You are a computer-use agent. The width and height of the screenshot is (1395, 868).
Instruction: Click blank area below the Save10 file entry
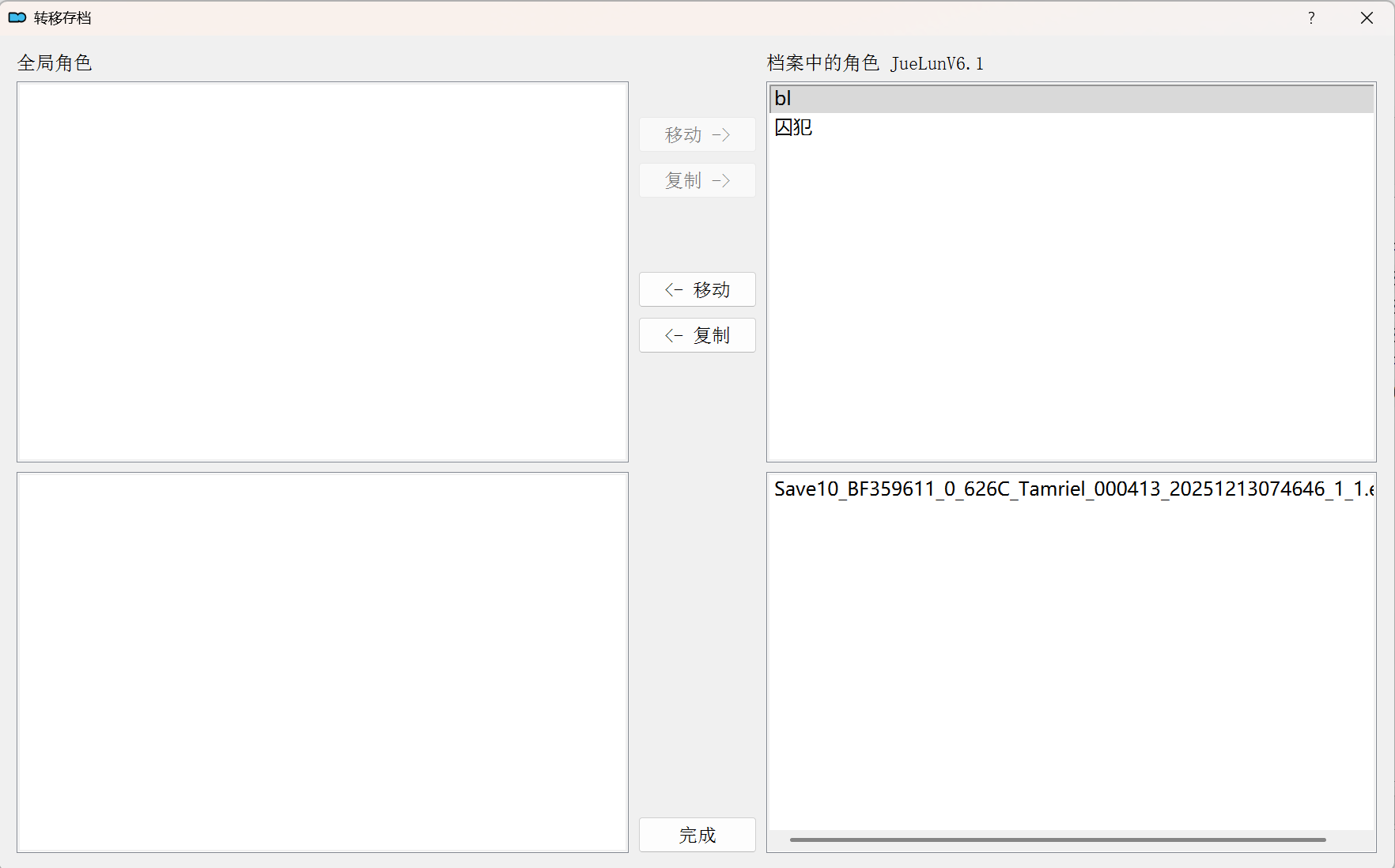[1071, 664]
